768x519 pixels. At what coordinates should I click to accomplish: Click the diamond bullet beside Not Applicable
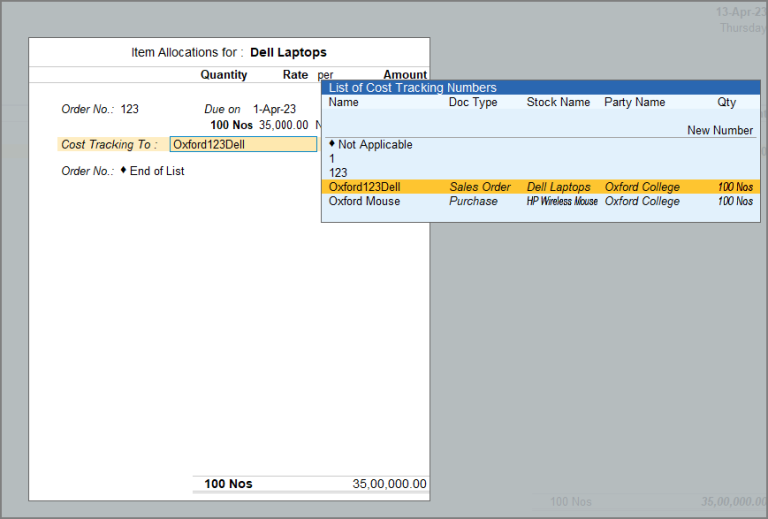tap(332, 144)
